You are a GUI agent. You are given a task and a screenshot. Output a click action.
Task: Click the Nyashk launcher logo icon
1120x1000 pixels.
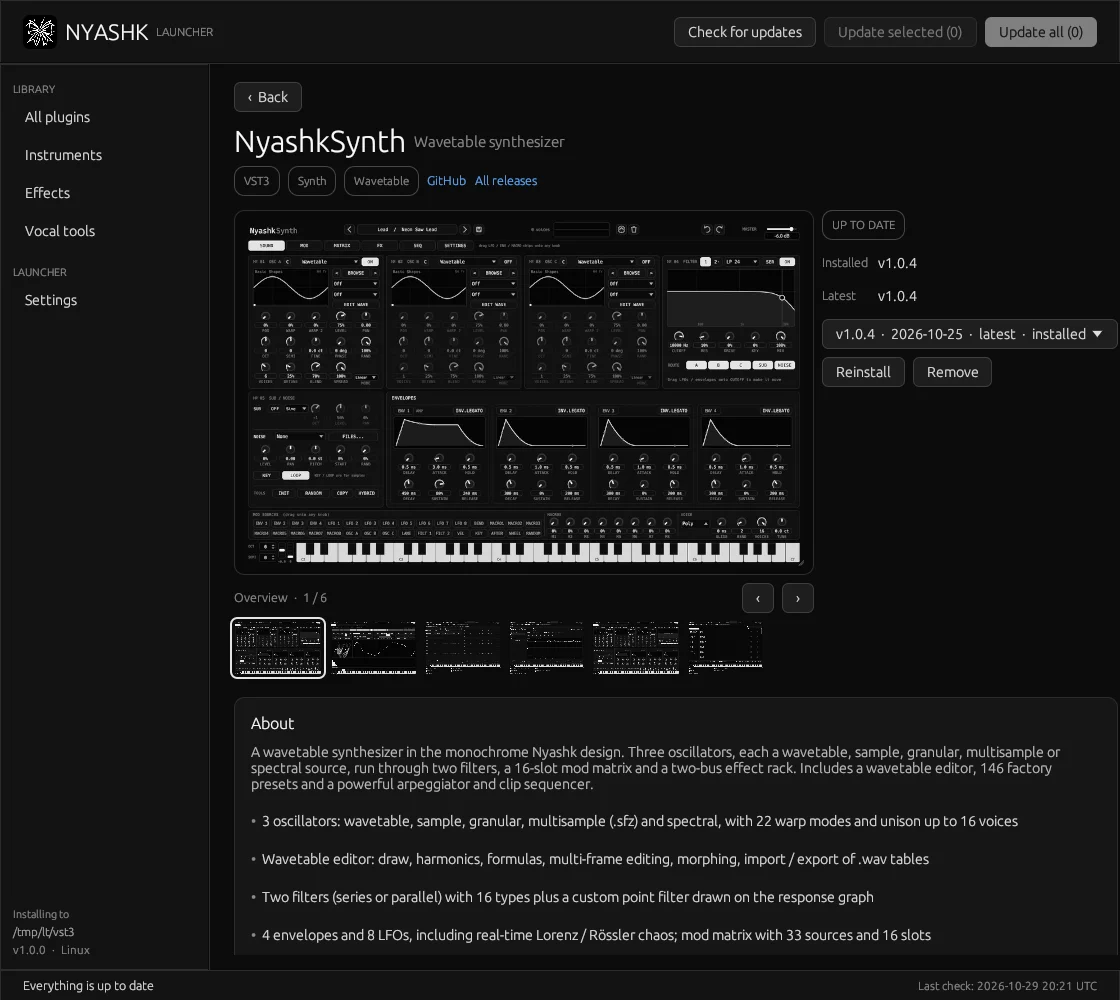point(40,32)
